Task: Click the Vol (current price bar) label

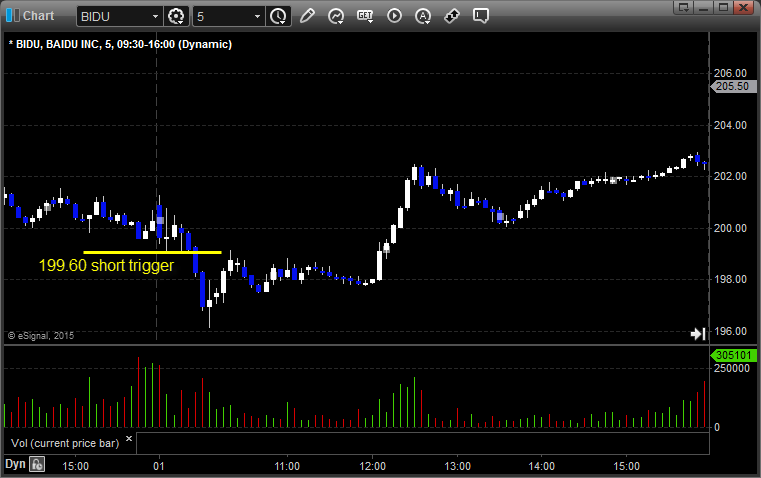Action: [x=65, y=443]
